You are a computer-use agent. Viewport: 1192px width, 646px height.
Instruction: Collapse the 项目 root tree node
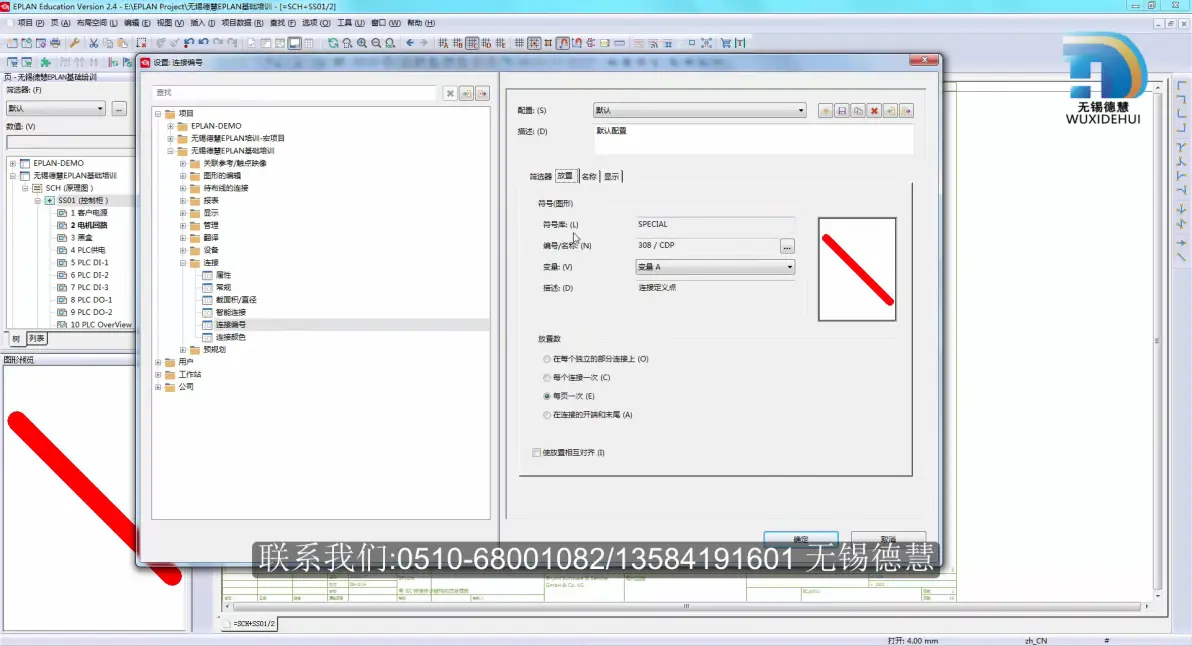[x=158, y=114]
